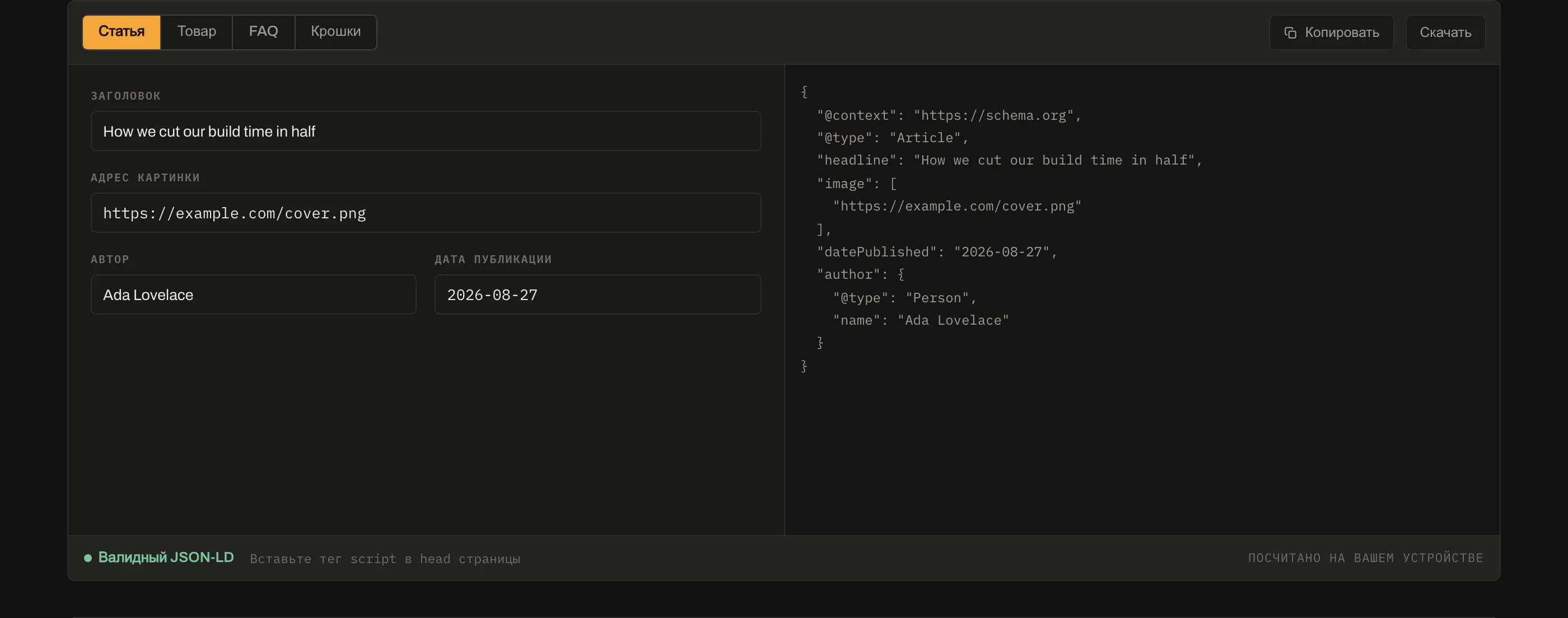Click 'Посчитано на вашем устройстве' footer text
1568x618 pixels.
1365,558
